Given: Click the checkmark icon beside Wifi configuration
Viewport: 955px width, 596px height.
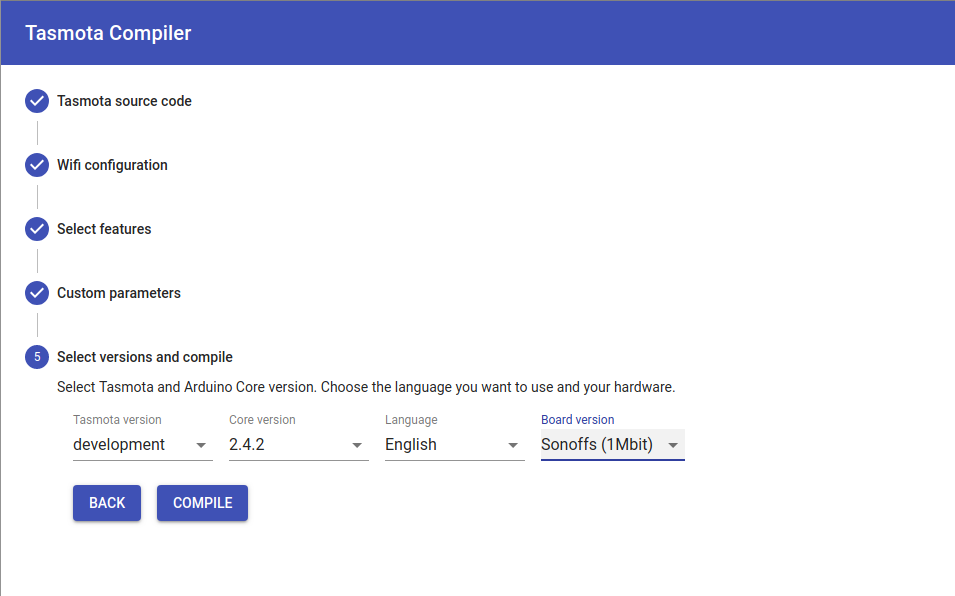Looking at the screenshot, I should pyautogui.click(x=37, y=165).
